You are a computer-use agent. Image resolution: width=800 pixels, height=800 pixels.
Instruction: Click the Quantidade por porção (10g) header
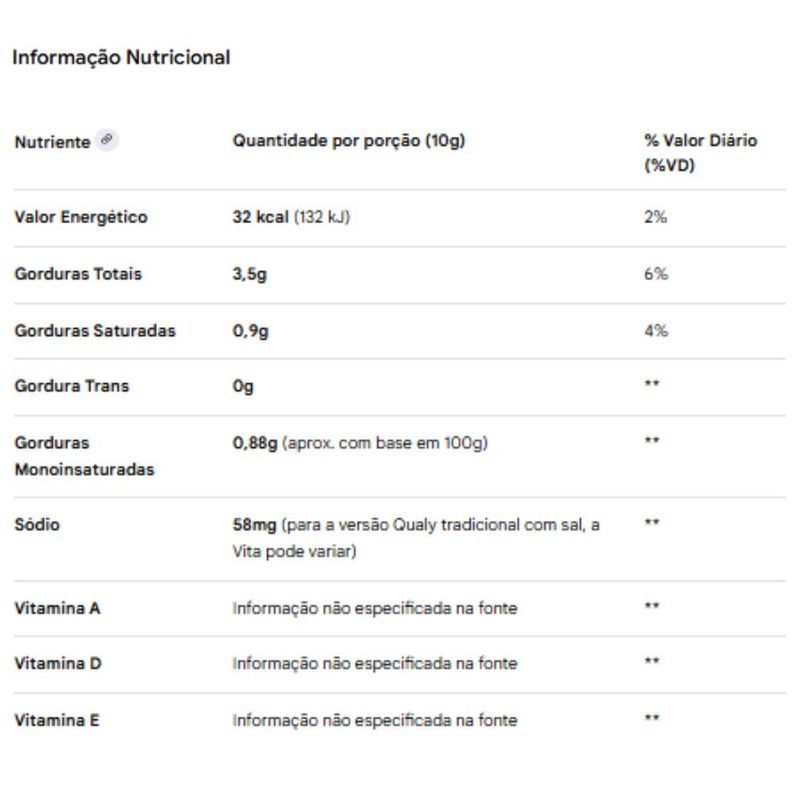tap(349, 141)
